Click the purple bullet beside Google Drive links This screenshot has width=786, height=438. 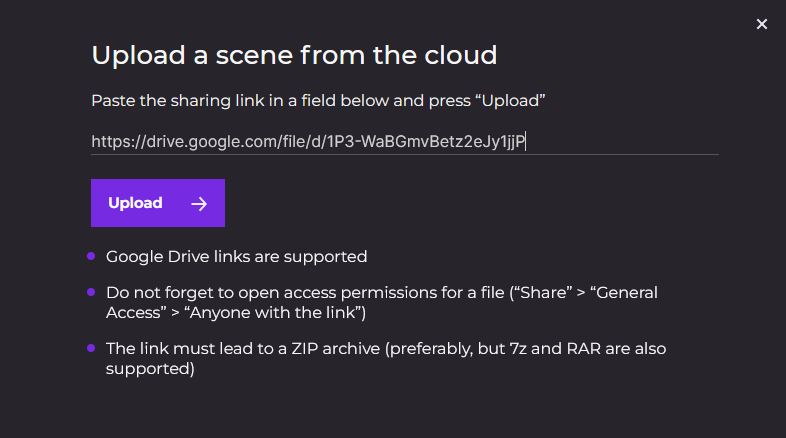92,256
